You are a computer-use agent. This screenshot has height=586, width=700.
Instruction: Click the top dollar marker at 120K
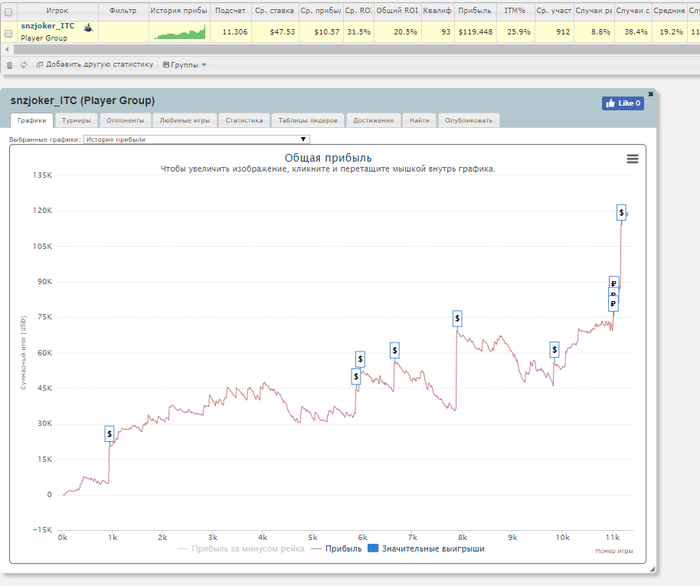(621, 212)
